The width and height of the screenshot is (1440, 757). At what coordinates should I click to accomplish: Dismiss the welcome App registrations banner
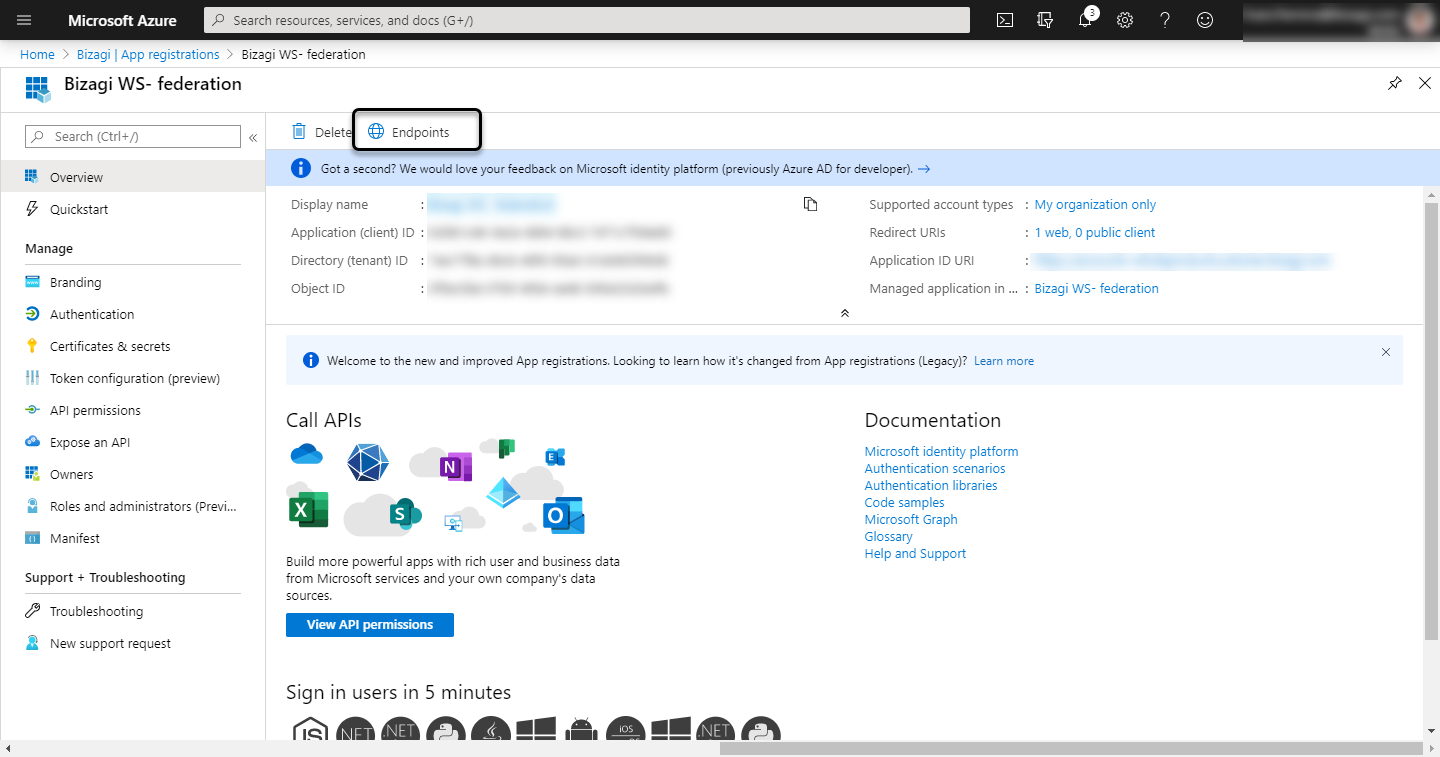point(1386,352)
